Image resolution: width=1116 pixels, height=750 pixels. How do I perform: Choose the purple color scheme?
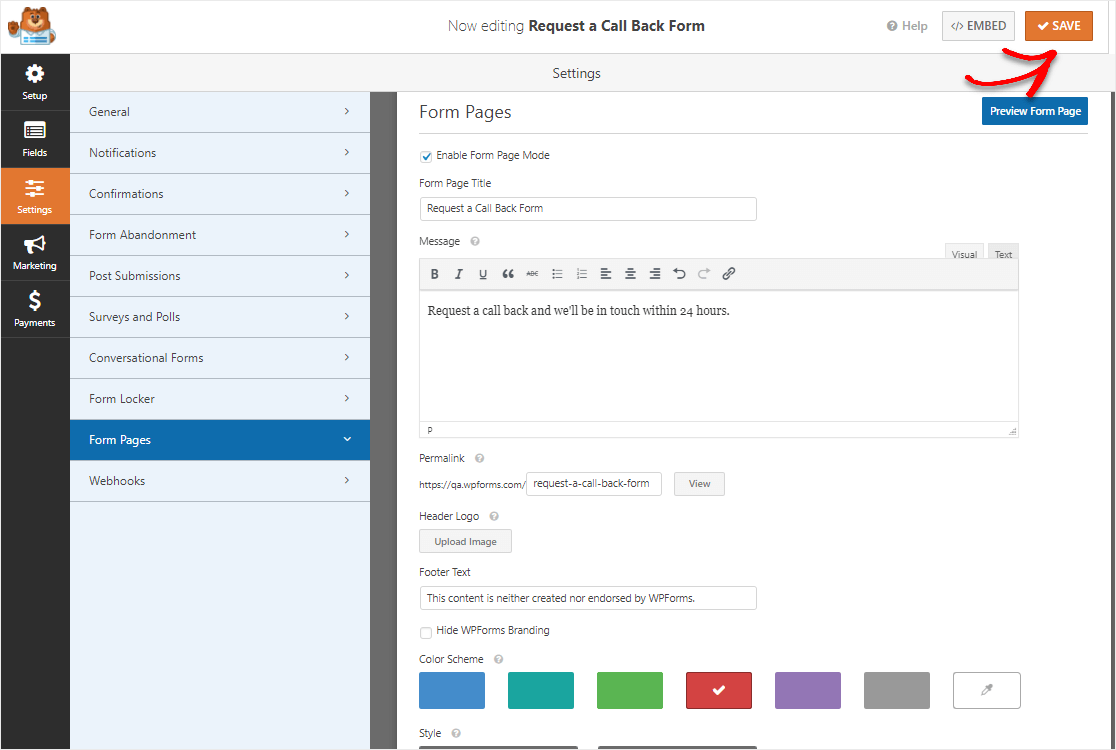point(808,690)
